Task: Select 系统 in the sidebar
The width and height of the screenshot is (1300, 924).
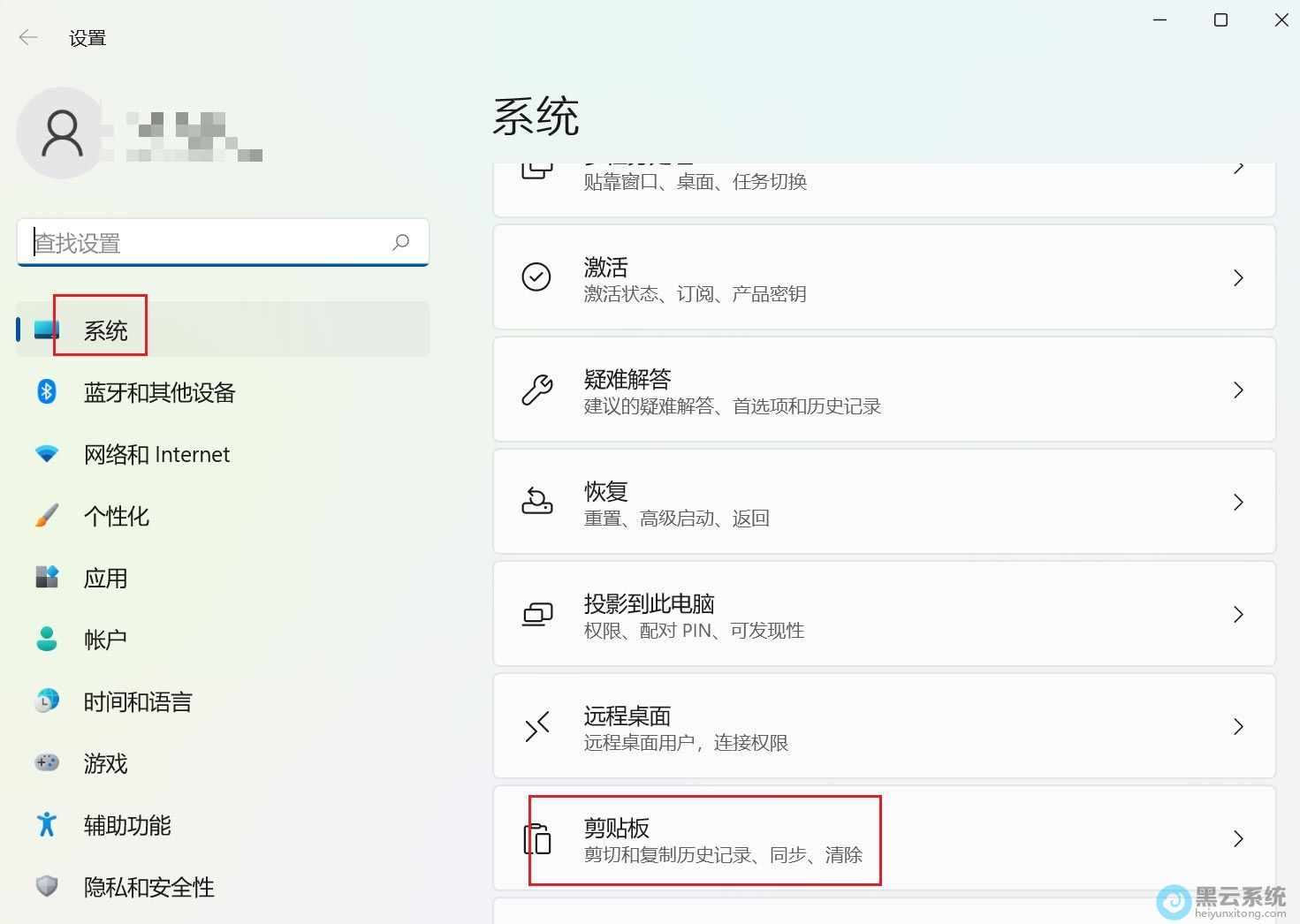Action: [106, 330]
